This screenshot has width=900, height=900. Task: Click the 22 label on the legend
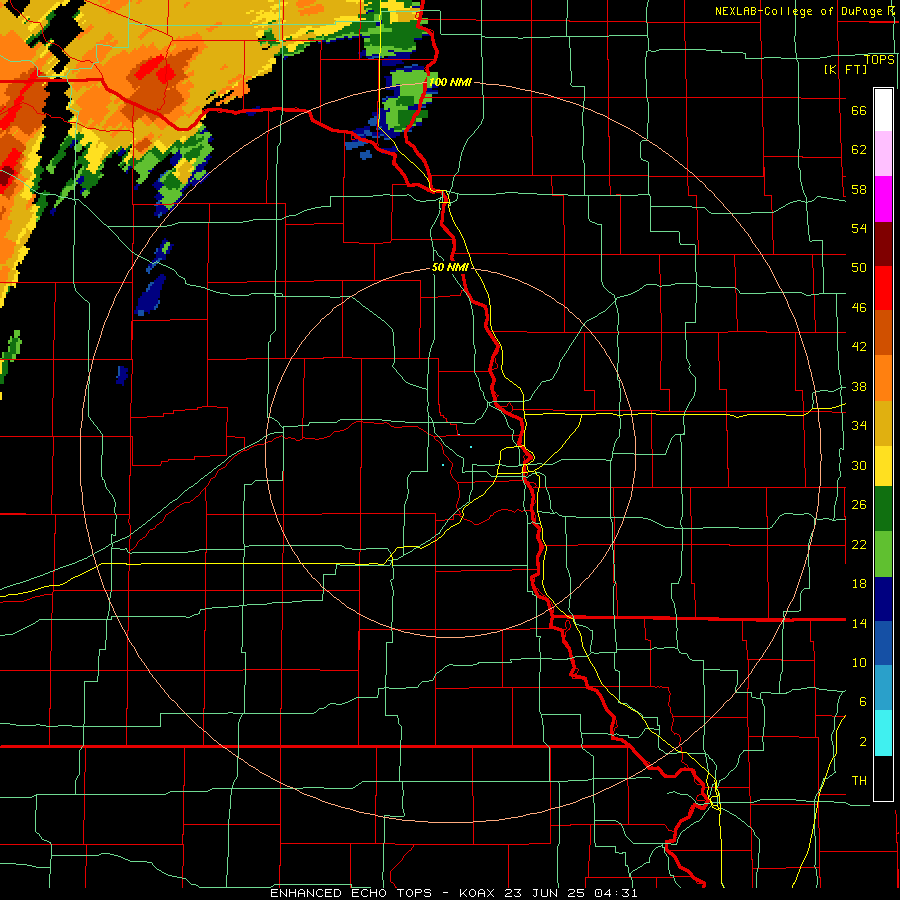[859, 544]
